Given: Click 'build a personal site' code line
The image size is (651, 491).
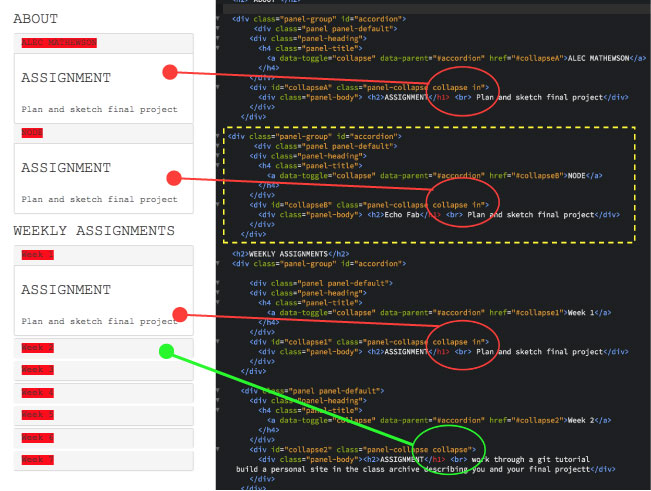Looking at the screenshot, I should click(x=425, y=469).
